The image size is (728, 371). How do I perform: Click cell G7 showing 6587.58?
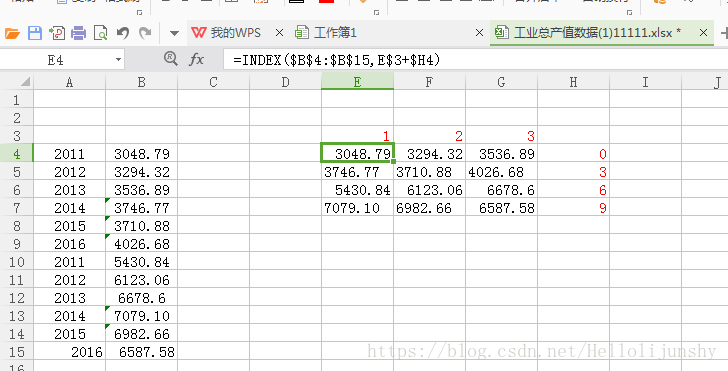coord(501,208)
